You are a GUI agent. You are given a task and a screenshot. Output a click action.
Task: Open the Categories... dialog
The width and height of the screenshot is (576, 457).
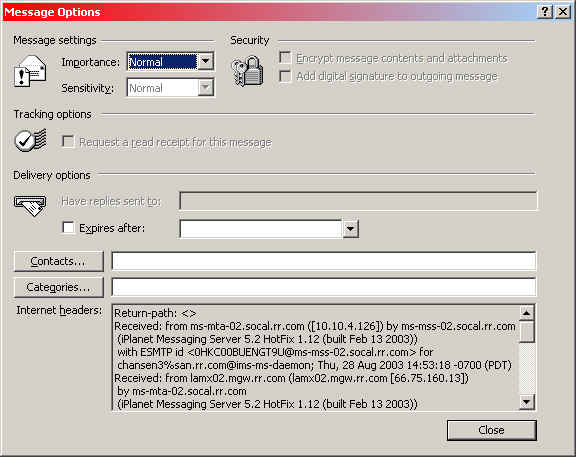(58, 287)
